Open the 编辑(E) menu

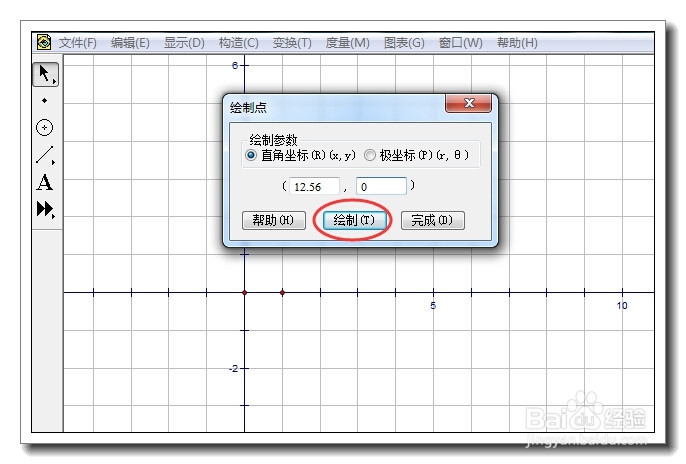click(130, 43)
